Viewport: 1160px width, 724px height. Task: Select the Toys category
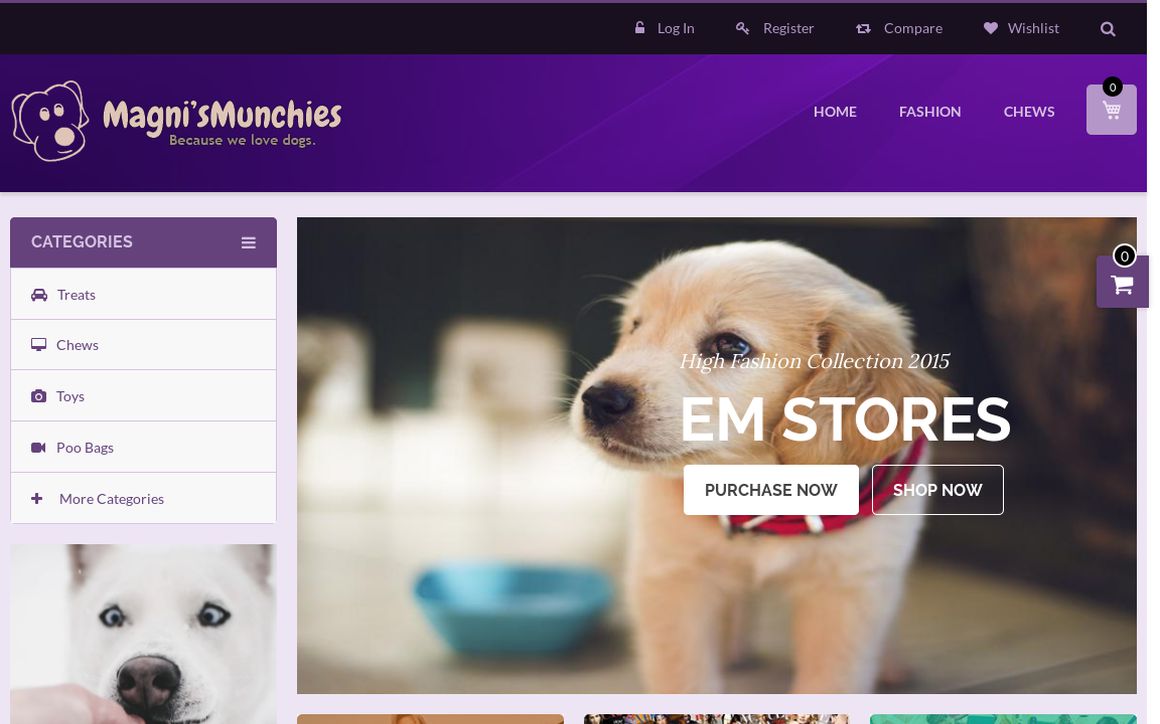point(144,396)
